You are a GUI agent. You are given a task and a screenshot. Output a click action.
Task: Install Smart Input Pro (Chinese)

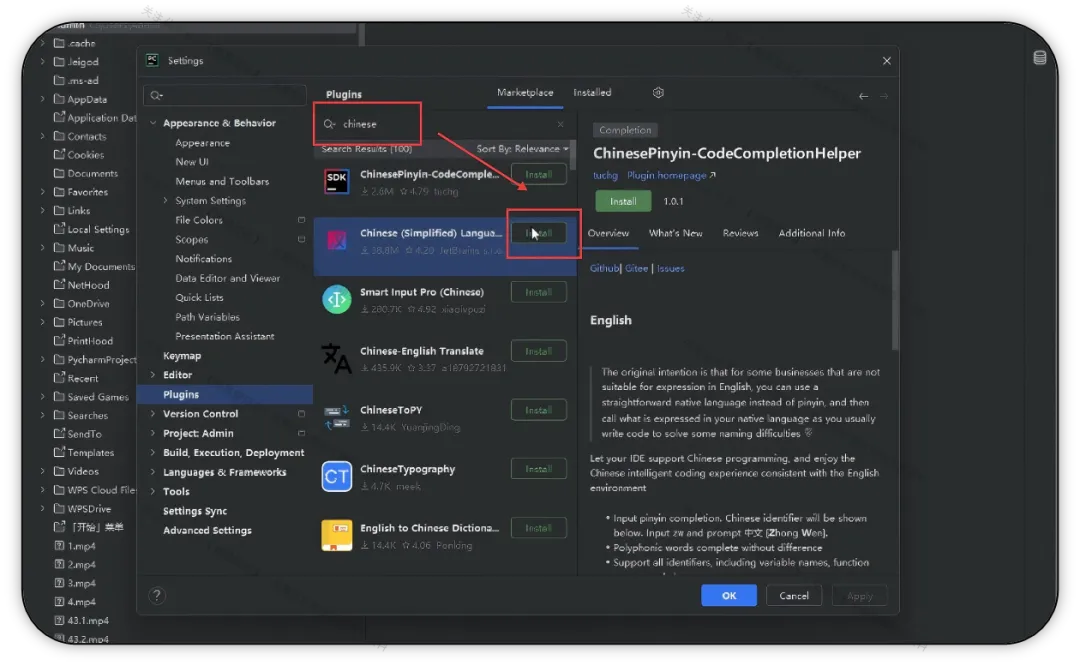(x=539, y=292)
